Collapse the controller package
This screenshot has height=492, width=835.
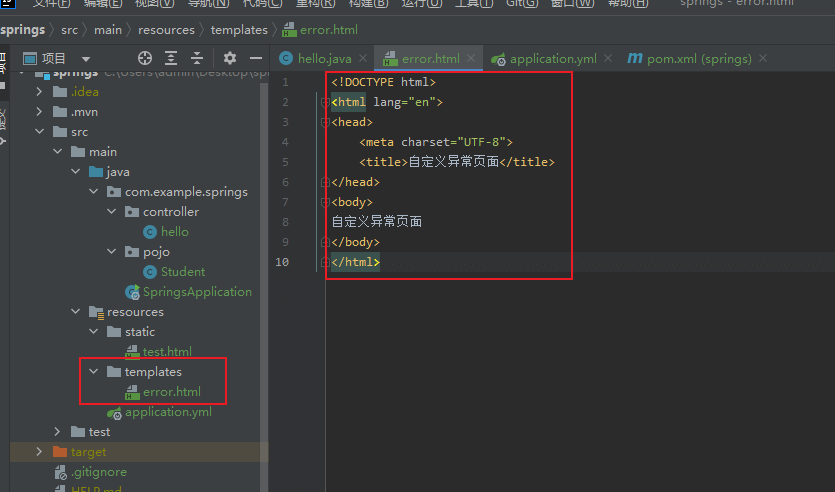coord(112,211)
